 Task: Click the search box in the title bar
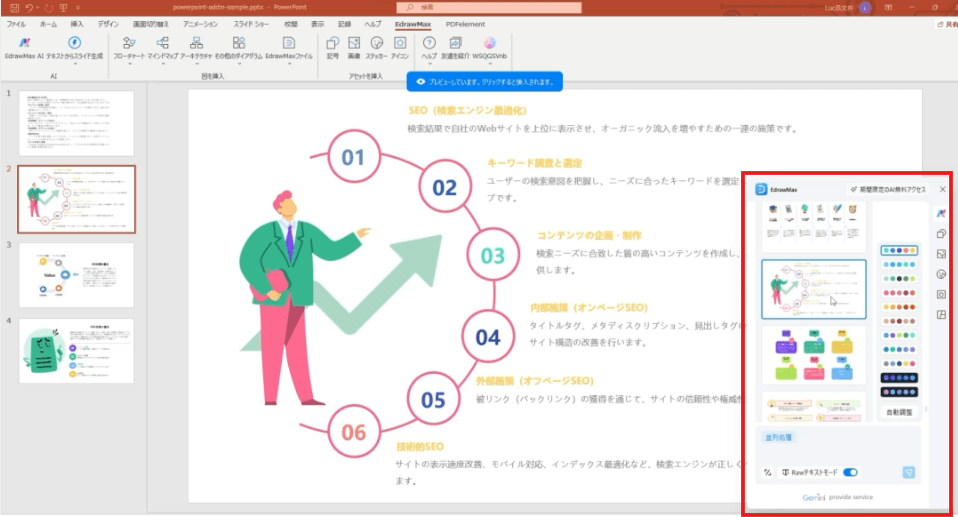pyautogui.click(x=489, y=7)
